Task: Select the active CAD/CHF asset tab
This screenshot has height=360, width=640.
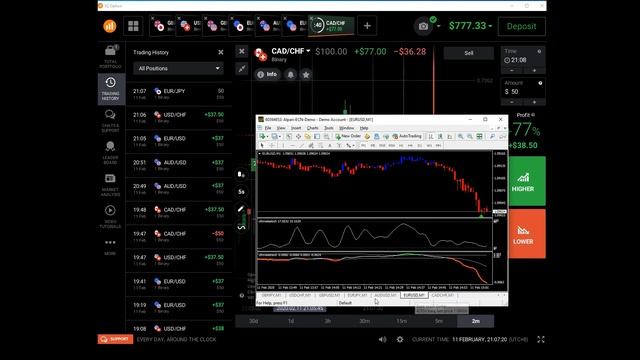Action: coord(331,26)
